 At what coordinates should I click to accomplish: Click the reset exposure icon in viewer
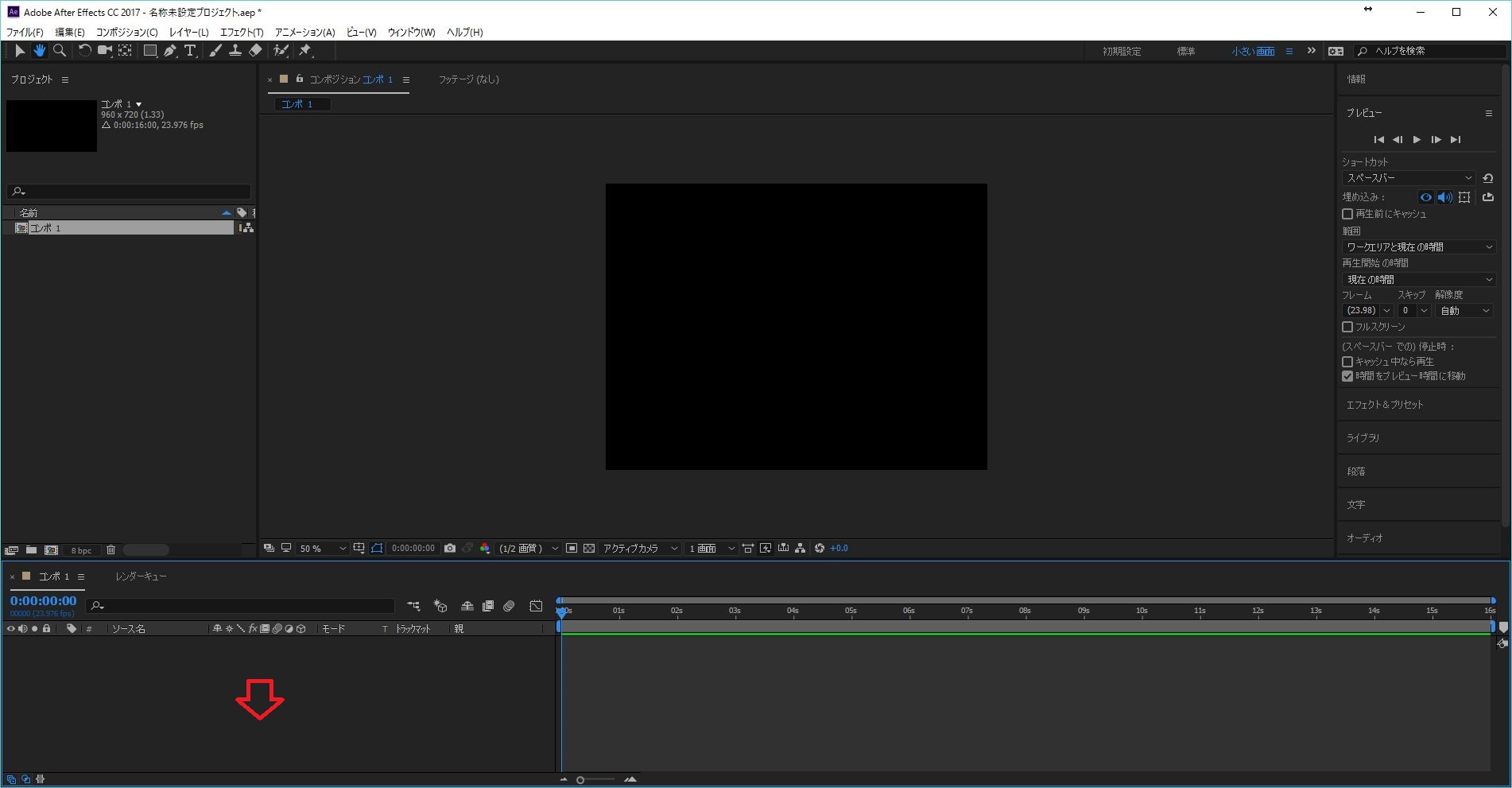point(820,549)
